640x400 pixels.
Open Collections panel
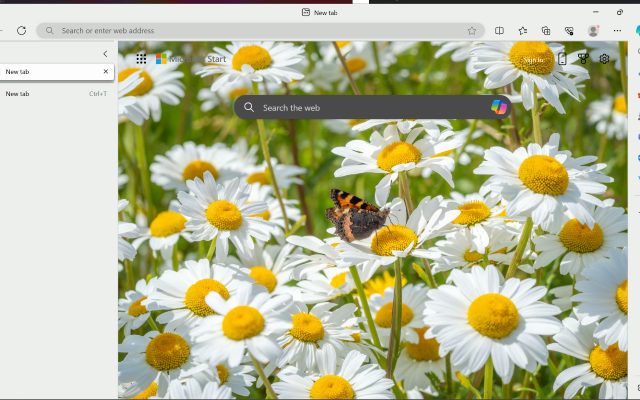(x=546, y=31)
